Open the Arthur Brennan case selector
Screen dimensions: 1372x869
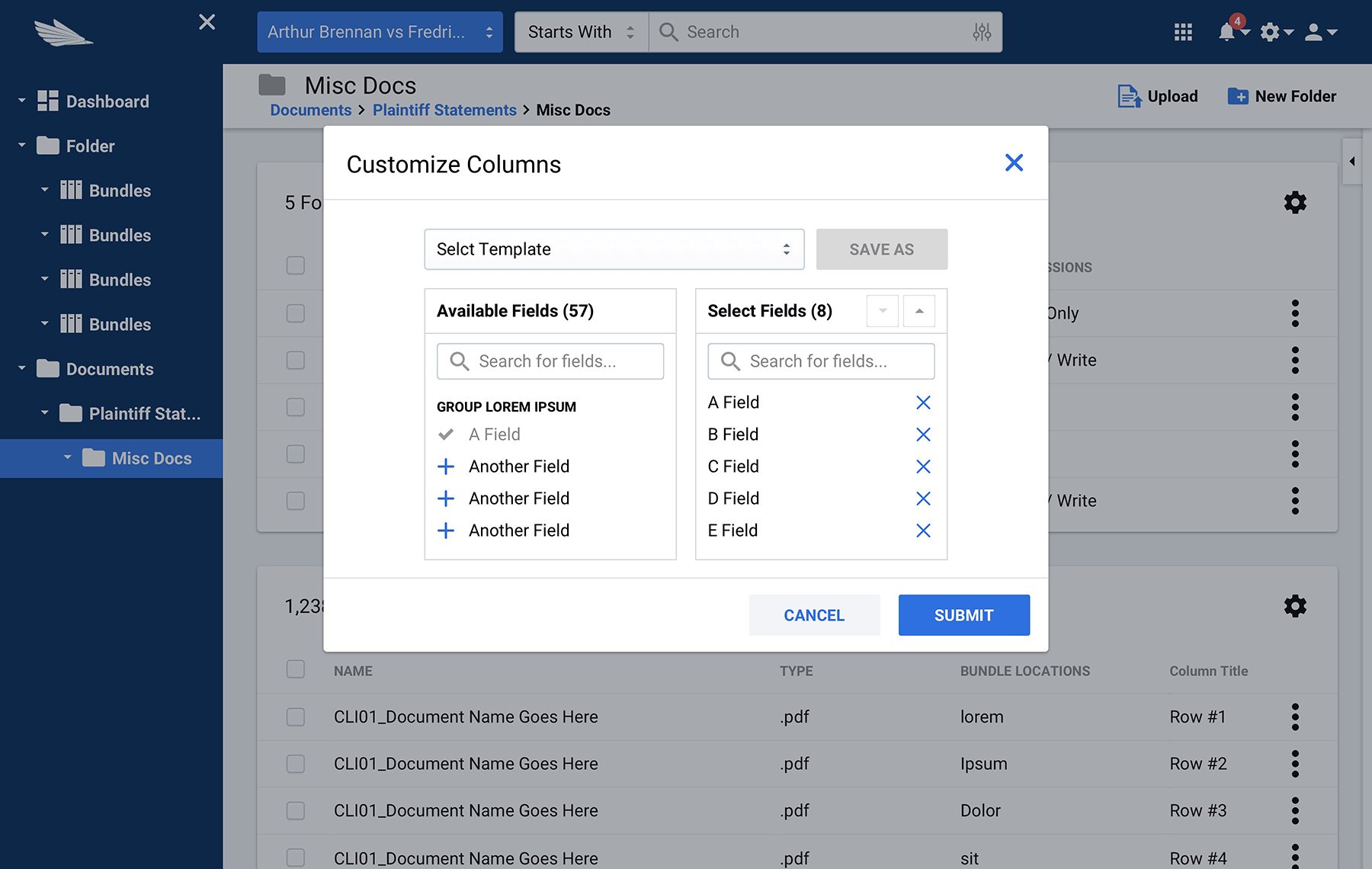pos(380,32)
